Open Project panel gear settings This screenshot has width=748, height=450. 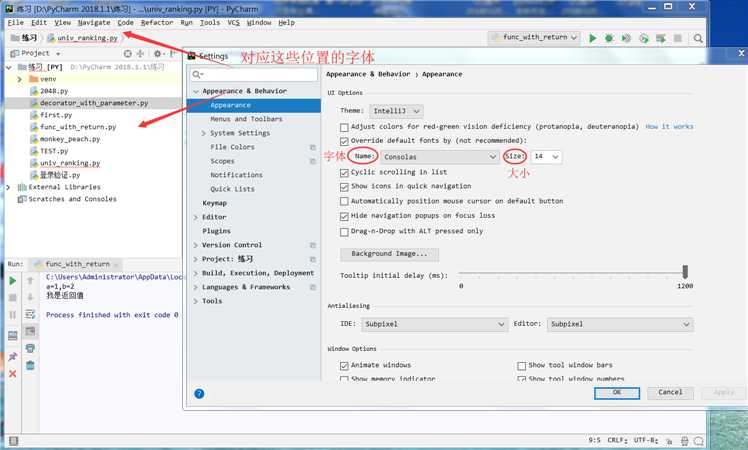[157, 53]
